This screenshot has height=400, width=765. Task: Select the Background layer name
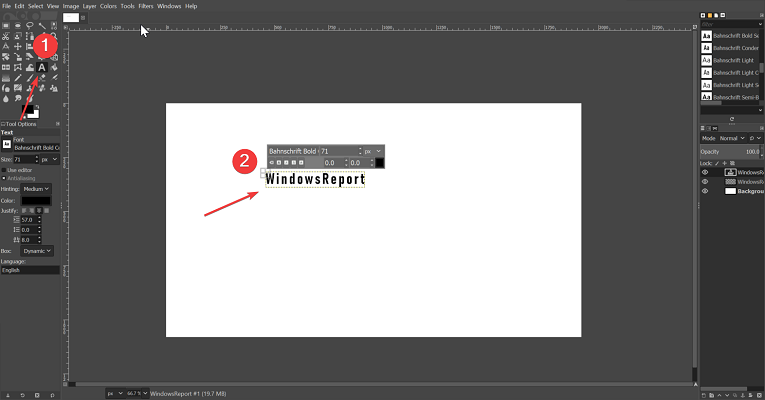[750, 191]
